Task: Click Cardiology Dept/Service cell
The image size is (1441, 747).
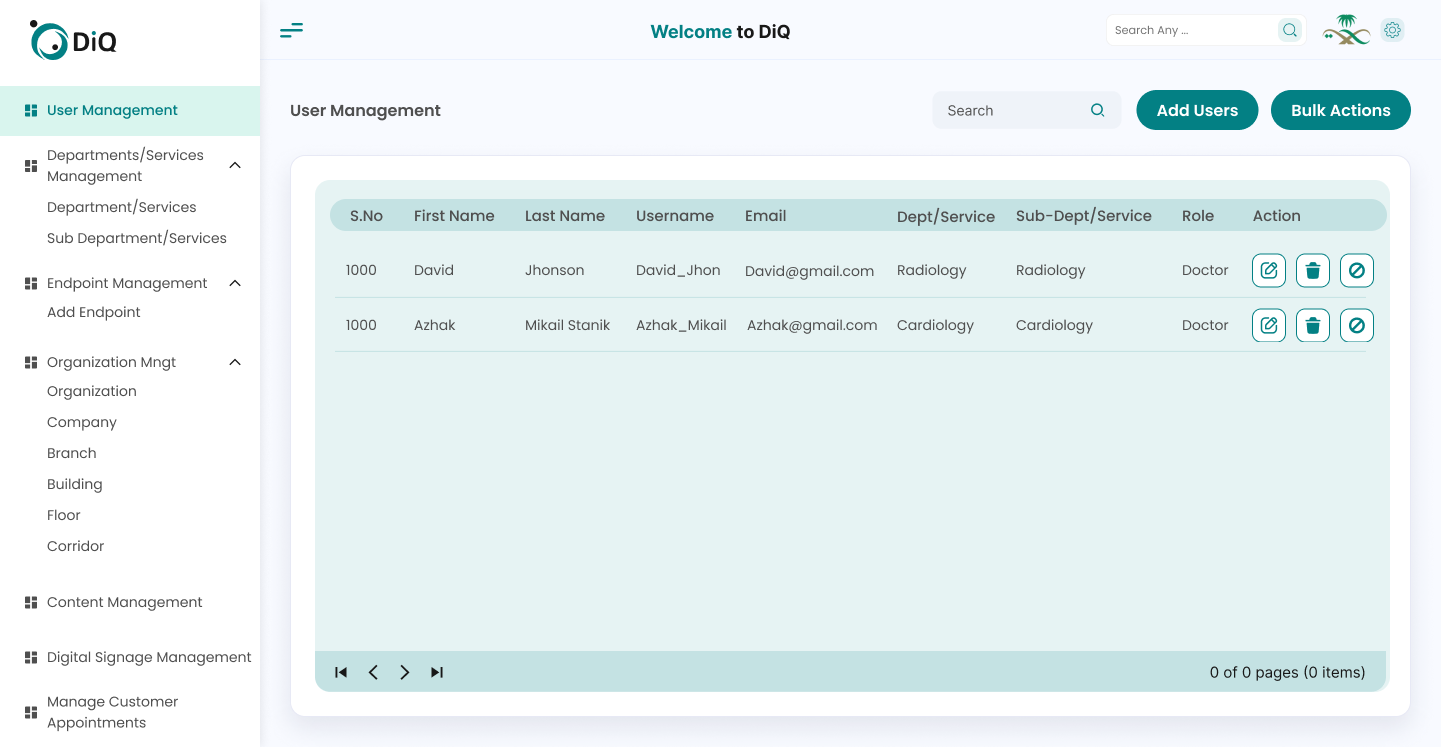Action: 935,325
